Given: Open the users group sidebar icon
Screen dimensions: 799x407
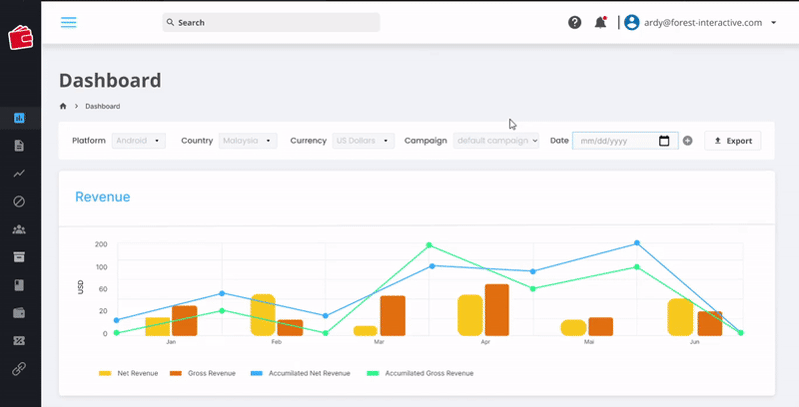Looking at the screenshot, I should click(x=19, y=229).
